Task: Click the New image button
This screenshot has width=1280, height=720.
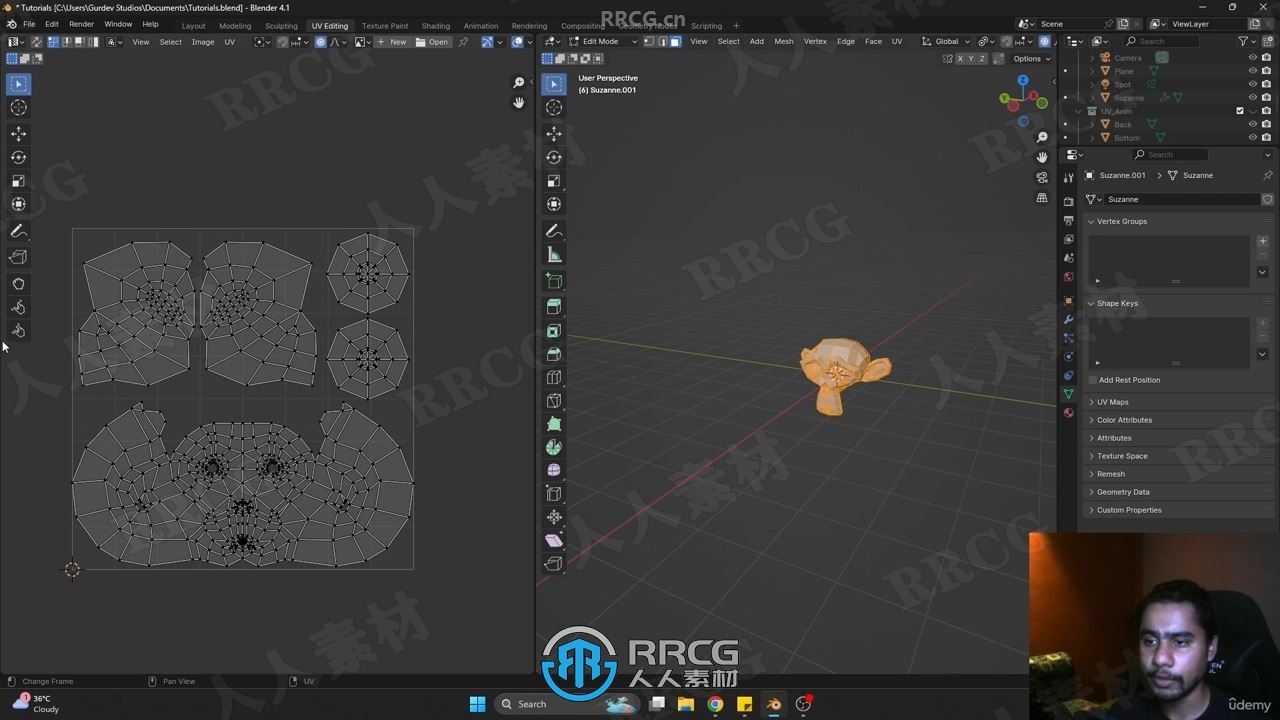Action: click(x=393, y=42)
